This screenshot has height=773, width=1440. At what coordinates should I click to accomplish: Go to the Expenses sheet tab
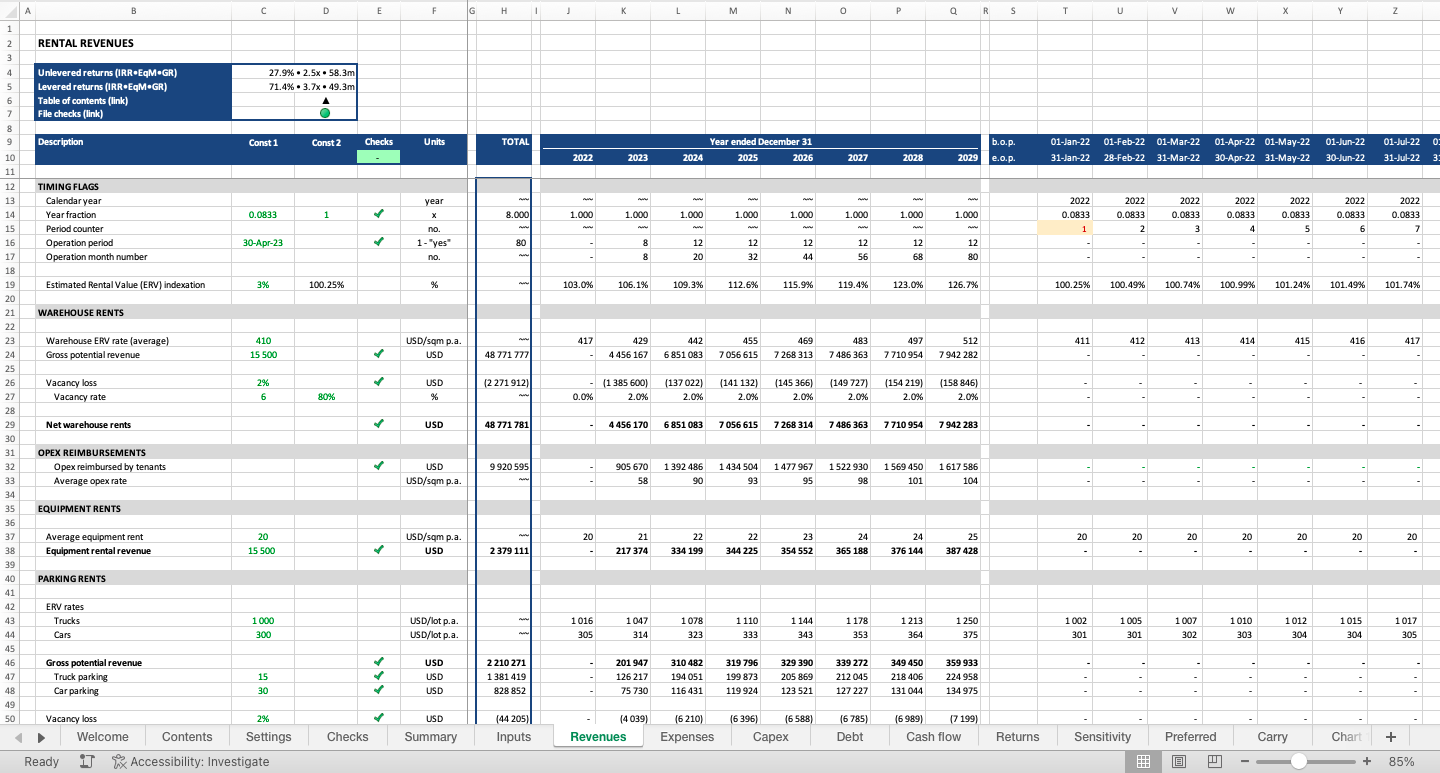(687, 737)
